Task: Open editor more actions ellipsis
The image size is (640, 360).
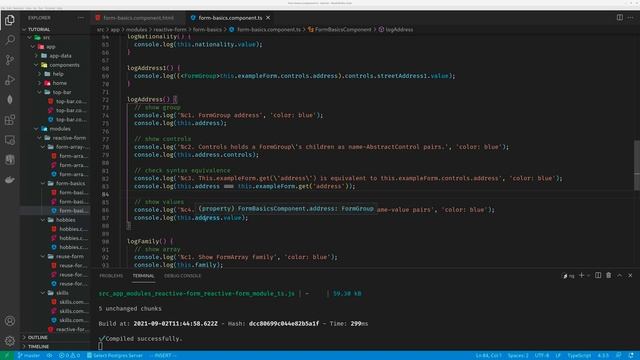Action: (x=631, y=18)
